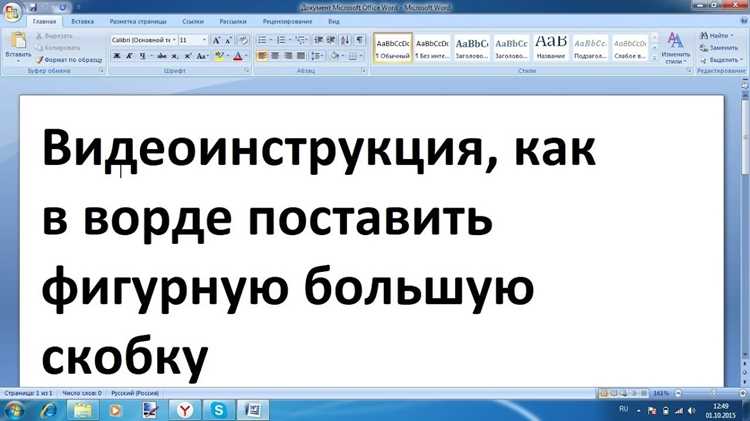Align text right

click(x=288, y=56)
